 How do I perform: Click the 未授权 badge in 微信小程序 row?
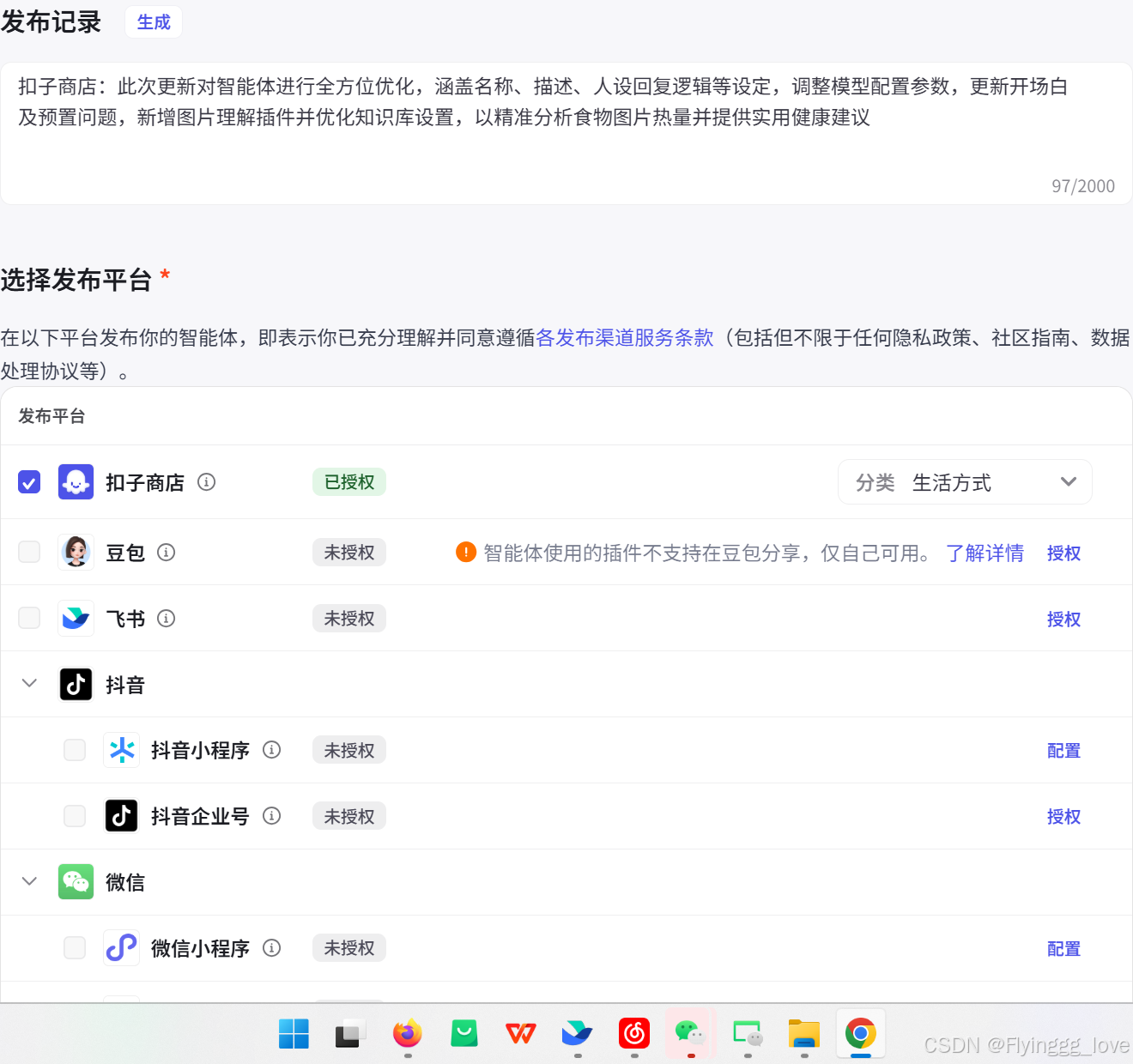[349, 948]
